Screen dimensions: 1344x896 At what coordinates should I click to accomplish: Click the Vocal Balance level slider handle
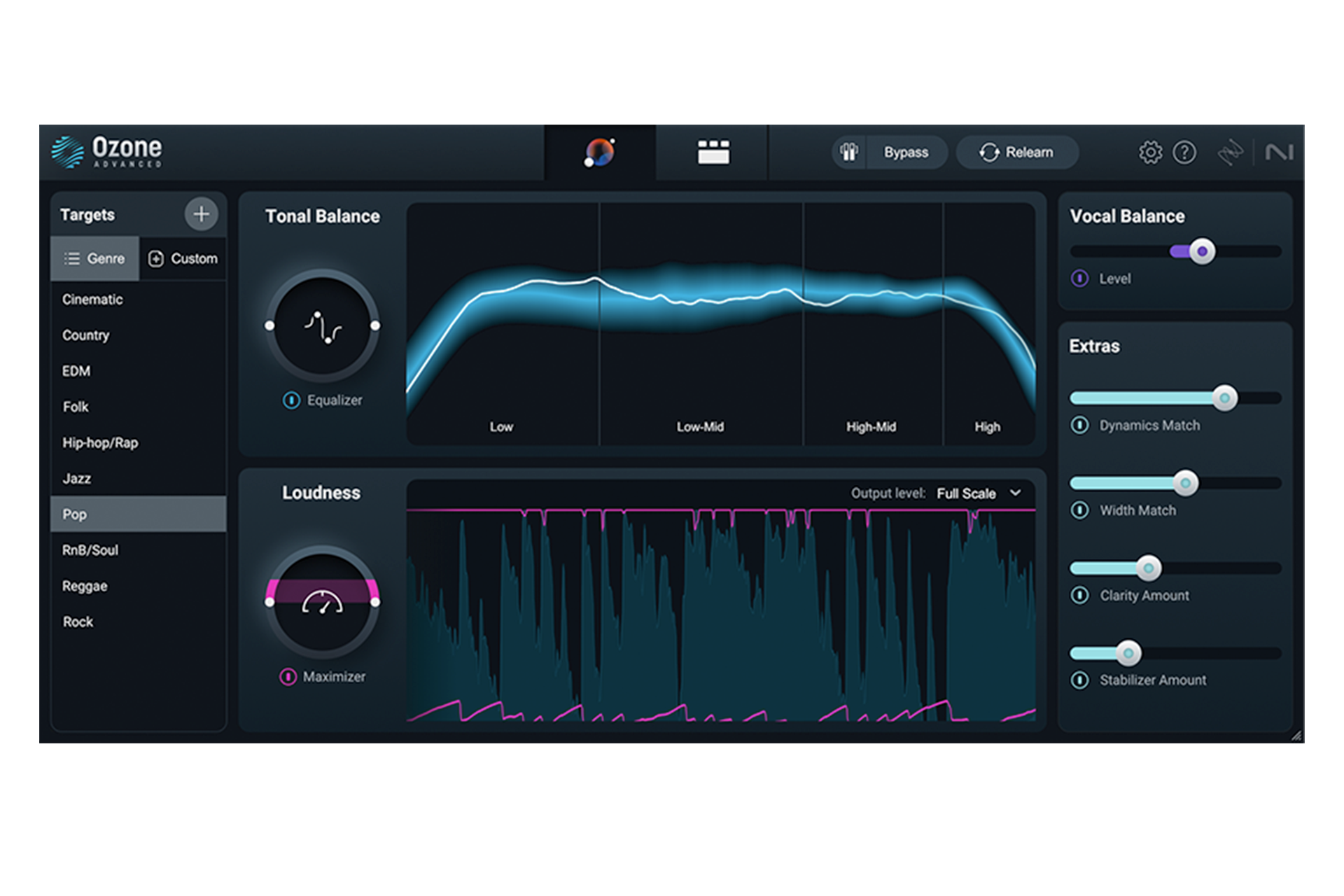1202,251
